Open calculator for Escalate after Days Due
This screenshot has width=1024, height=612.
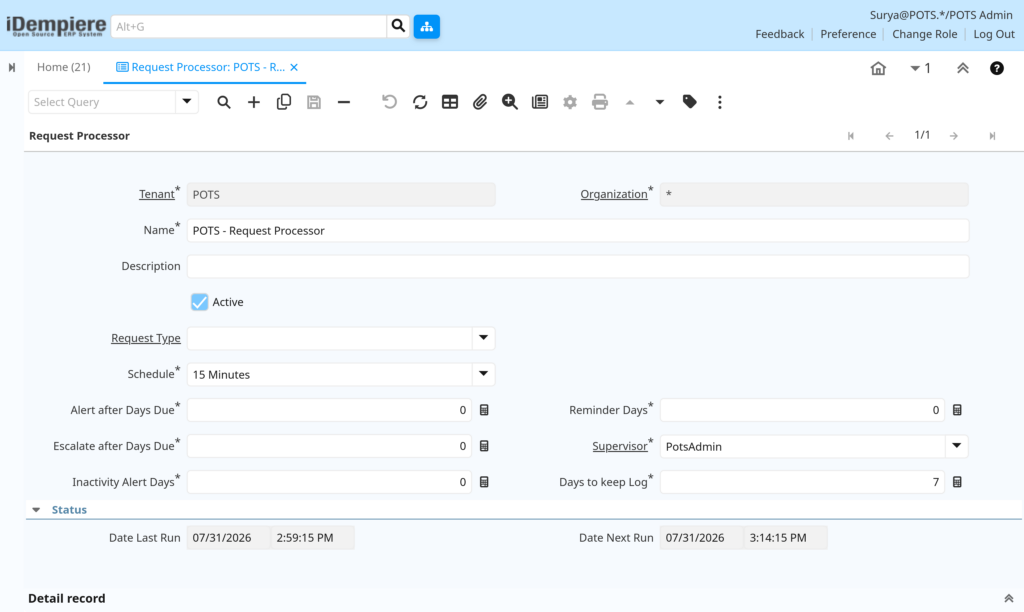484,446
